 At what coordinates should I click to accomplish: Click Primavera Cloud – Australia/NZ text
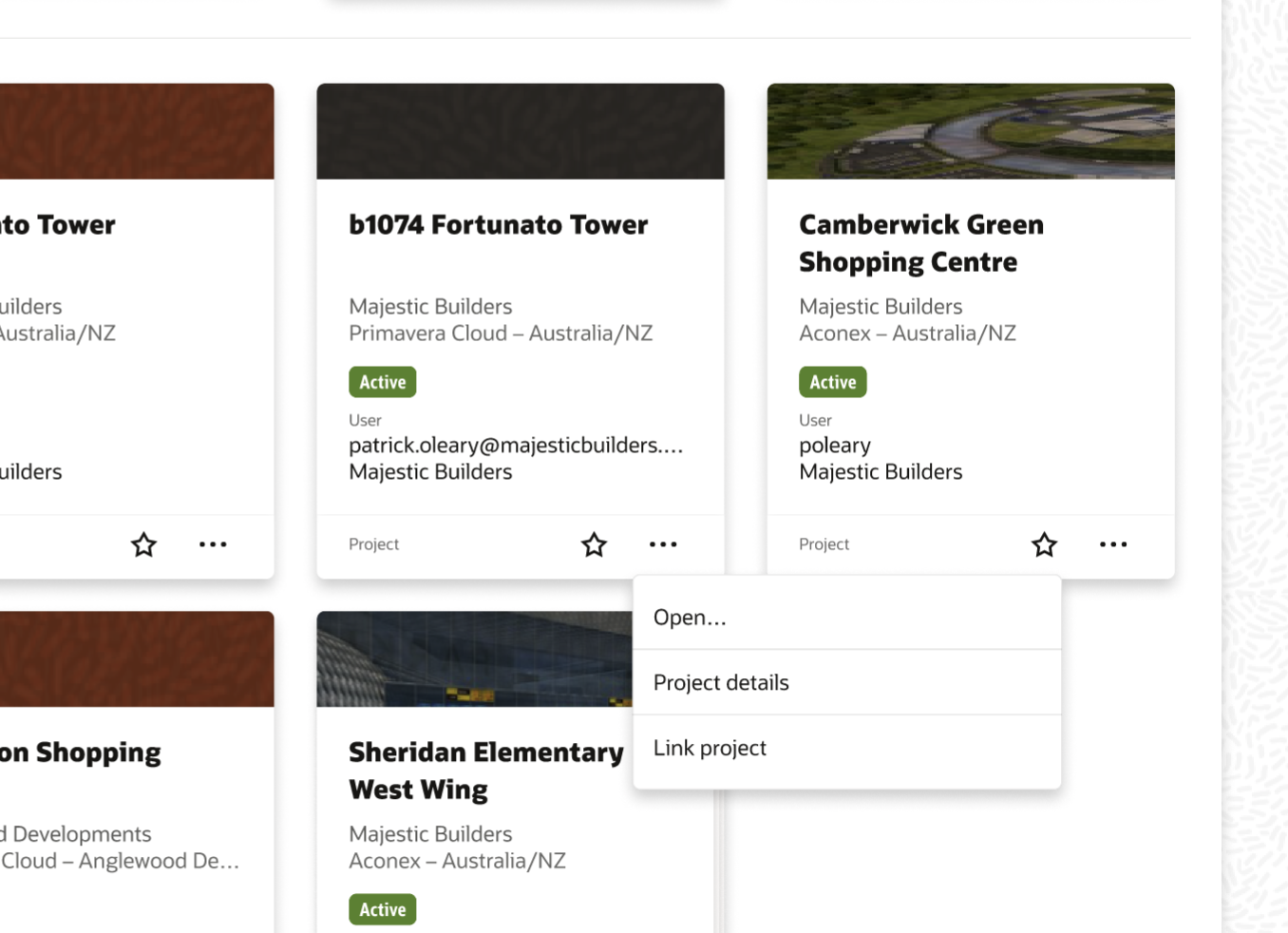pos(501,333)
